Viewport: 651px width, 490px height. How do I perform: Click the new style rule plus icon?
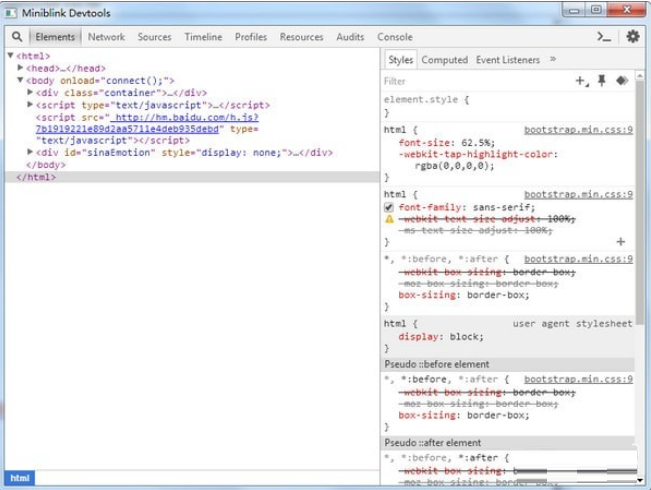[581, 81]
